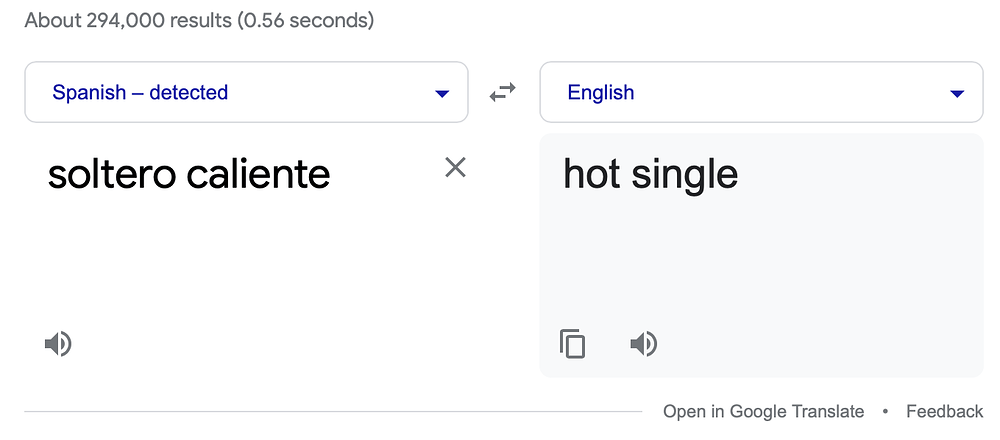This screenshot has width=1000, height=440.
Task: Copy the translation to clipboard
Action: [x=572, y=344]
